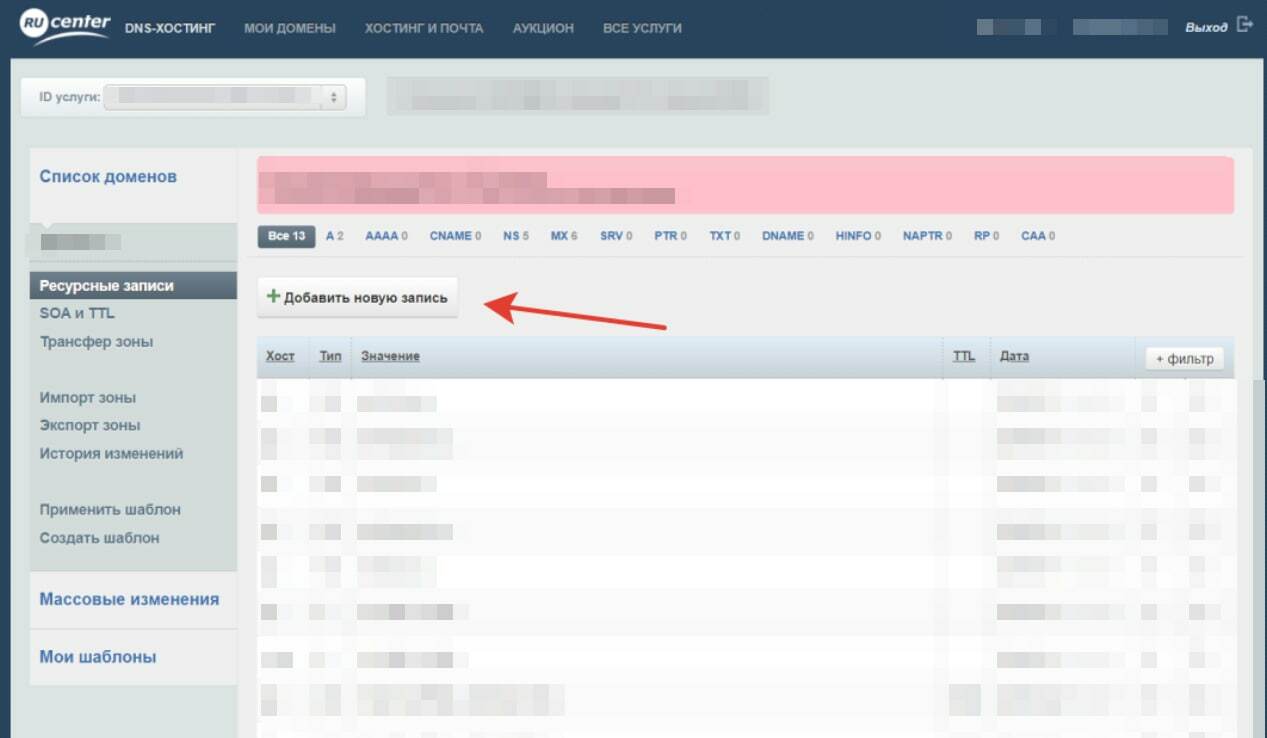Sort the table by Хост column
This screenshot has width=1267, height=738.
(x=280, y=356)
